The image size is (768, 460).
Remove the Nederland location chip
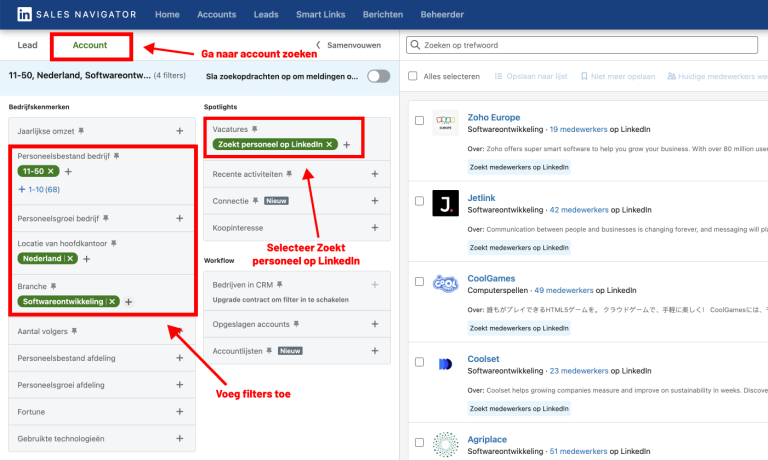70,259
